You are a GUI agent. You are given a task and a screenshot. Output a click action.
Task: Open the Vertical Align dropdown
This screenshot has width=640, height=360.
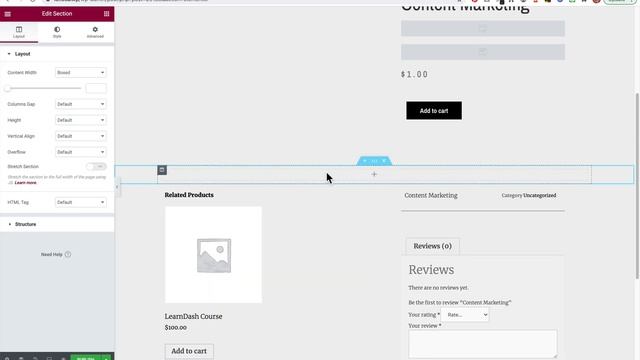pyautogui.click(x=81, y=136)
